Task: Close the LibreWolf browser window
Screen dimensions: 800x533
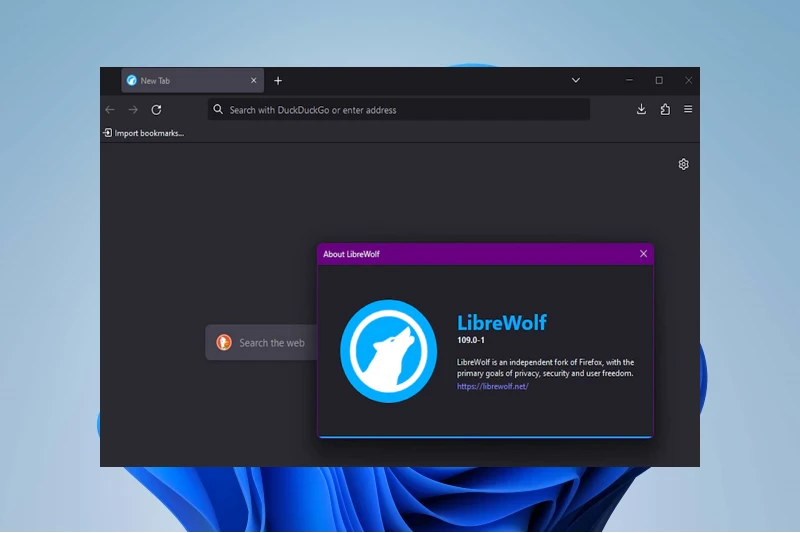Action: 688,80
